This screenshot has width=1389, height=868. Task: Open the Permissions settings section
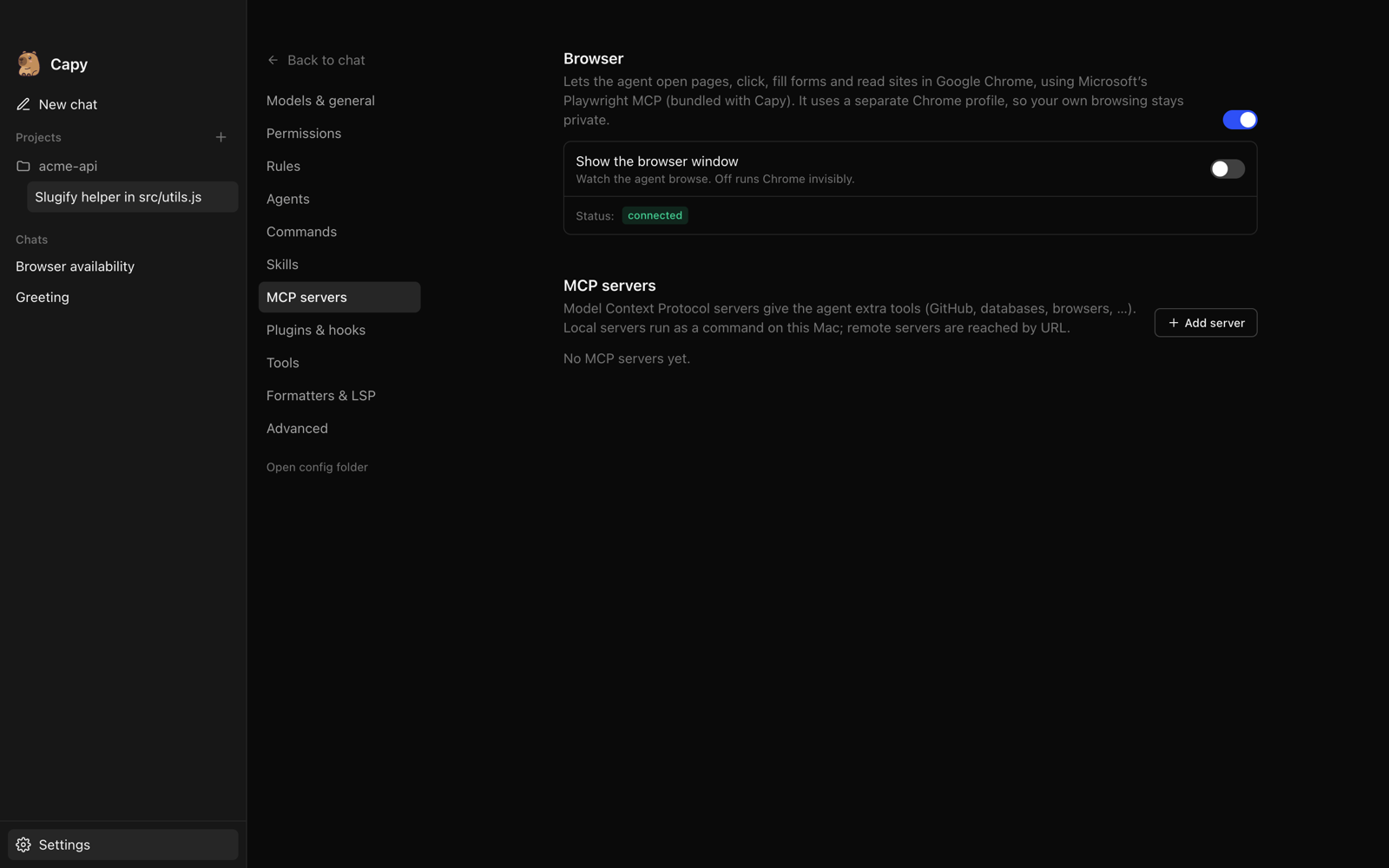[x=339, y=134]
